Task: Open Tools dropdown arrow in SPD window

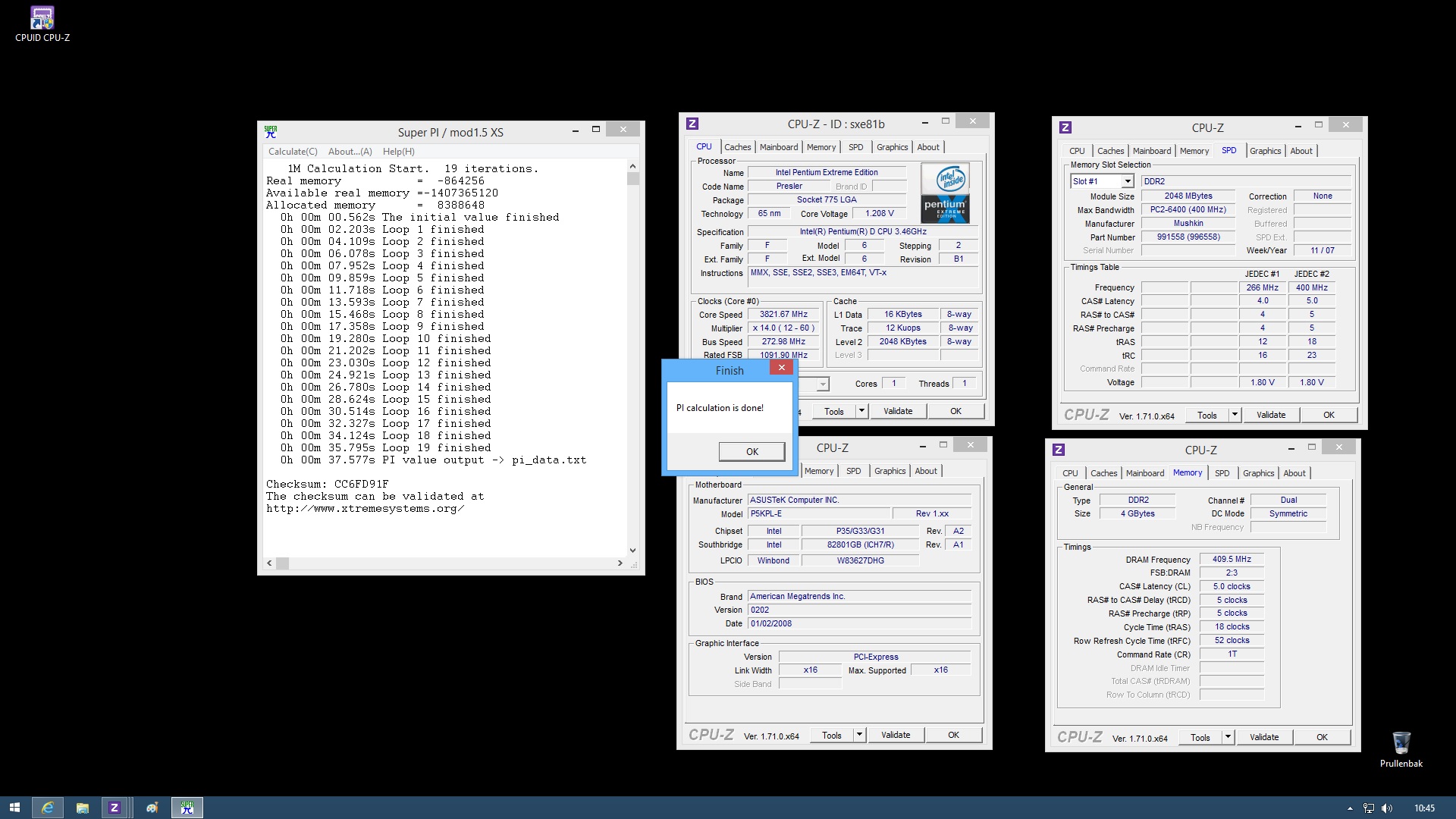Action: click(1235, 415)
